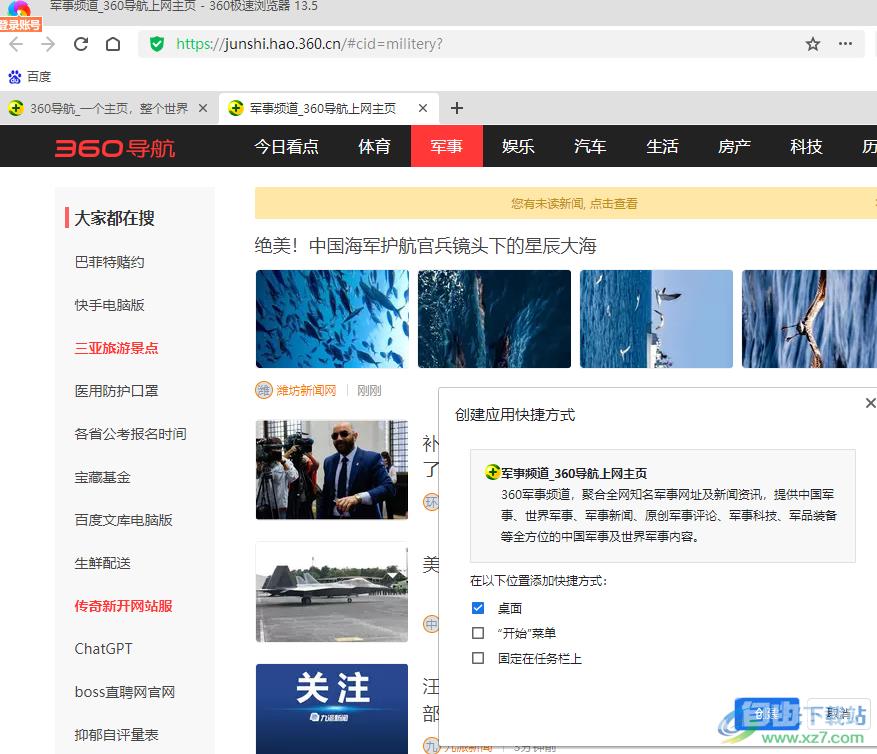Open the 百度 bookmark
This screenshot has width=877, height=754.
[30, 77]
